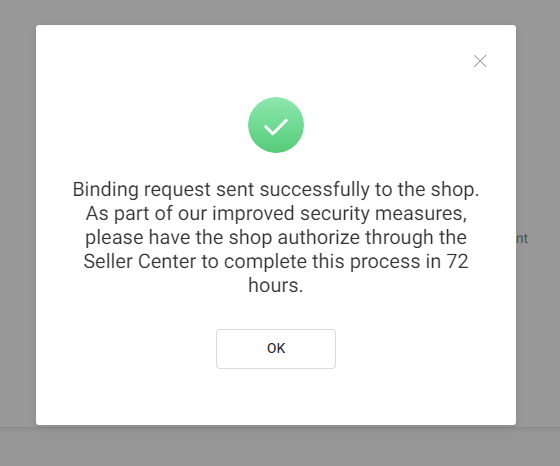The height and width of the screenshot is (466, 560).
Task: Click the word 'improved' in the message
Action: 253,214
